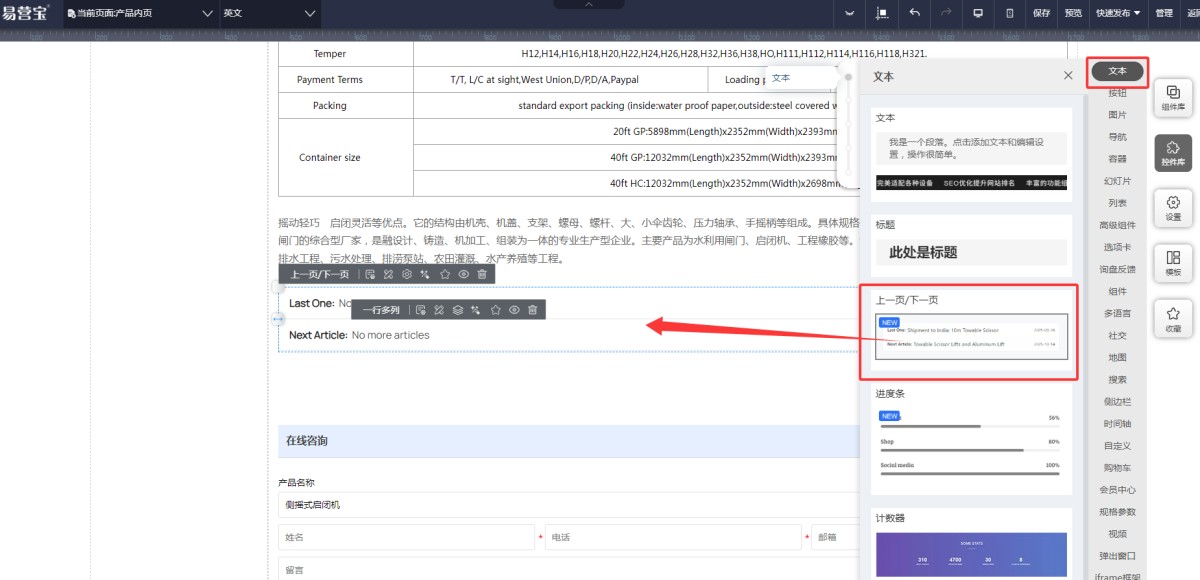Click the 姓名 name input field
Screen dimensions: 1200x580
pos(408,537)
